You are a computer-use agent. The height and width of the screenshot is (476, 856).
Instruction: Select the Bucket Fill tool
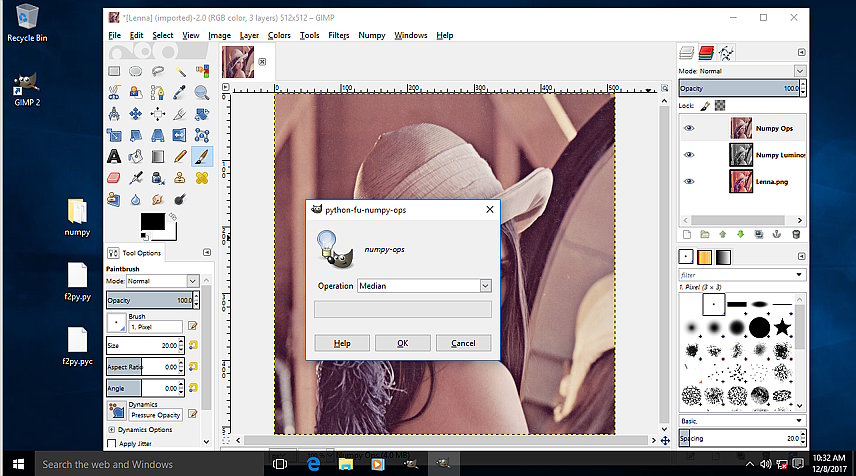[135, 157]
